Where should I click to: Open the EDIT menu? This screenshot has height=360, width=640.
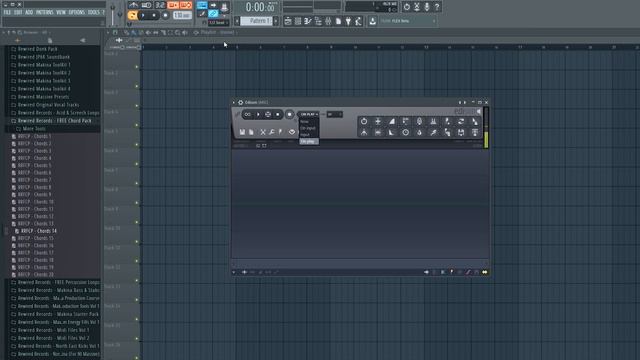click(18, 12)
